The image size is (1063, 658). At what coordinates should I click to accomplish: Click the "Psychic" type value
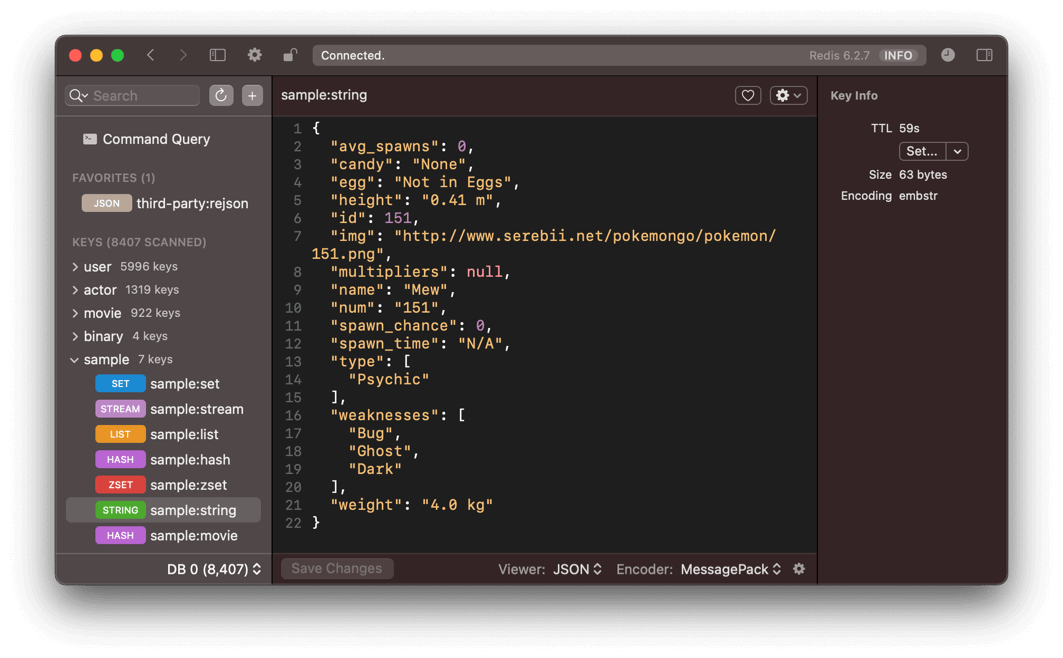click(x=388, y=379)
